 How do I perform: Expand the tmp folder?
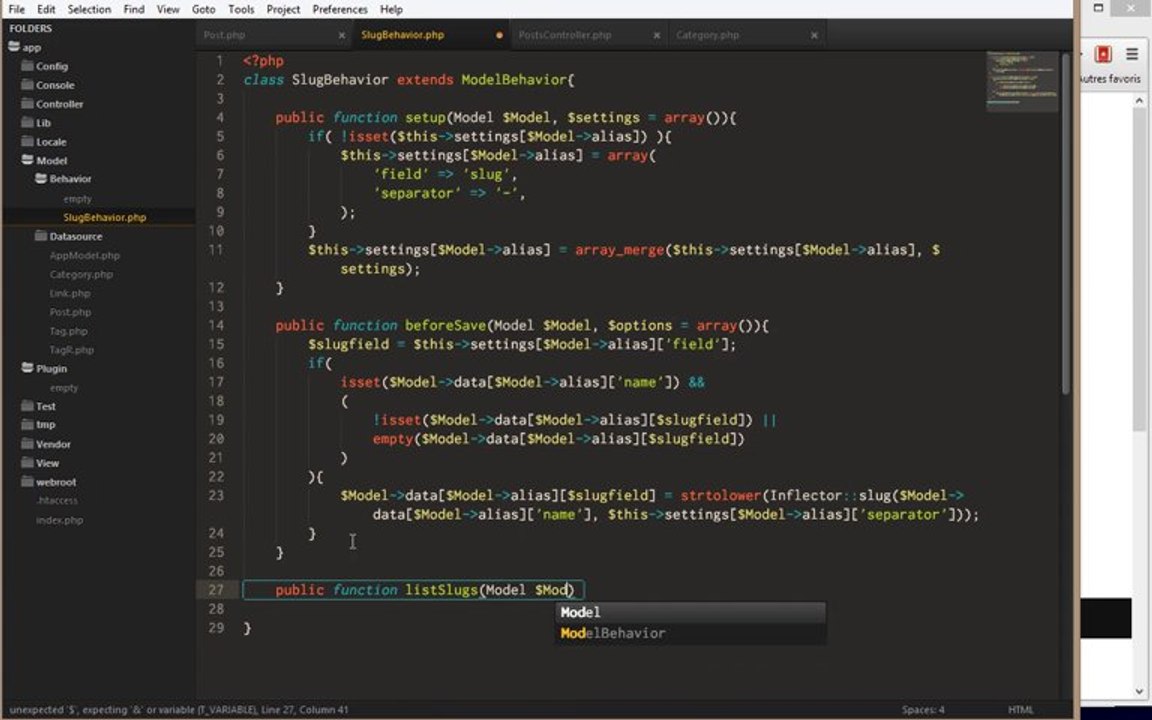(x=38, y=425)
